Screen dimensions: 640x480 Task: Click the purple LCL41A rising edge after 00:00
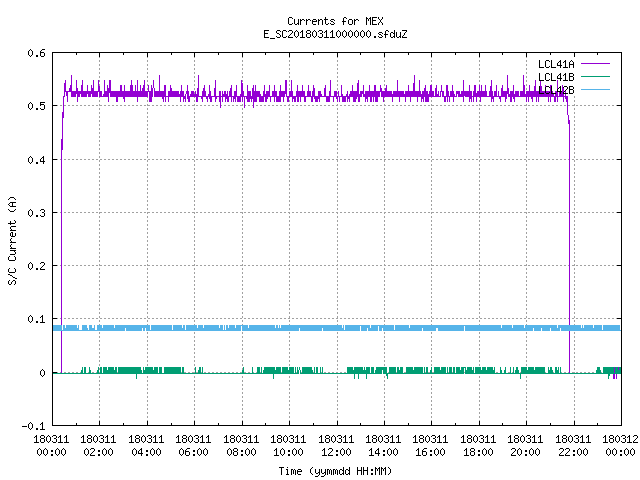tap(62, 245)
